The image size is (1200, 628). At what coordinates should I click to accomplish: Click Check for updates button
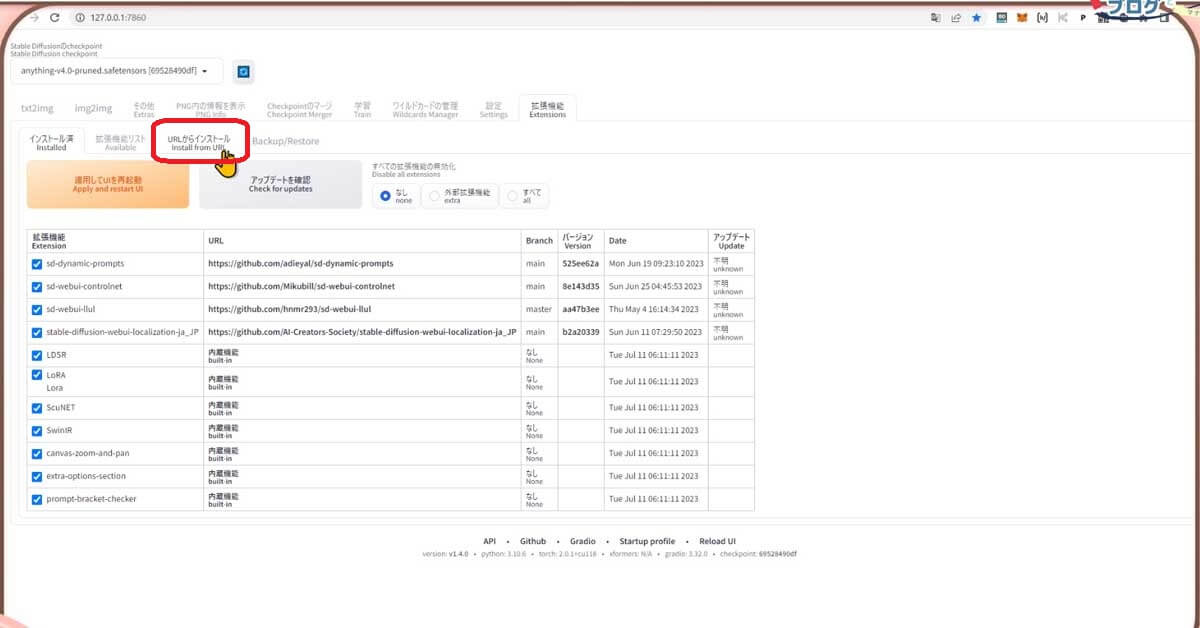(280, 184)
